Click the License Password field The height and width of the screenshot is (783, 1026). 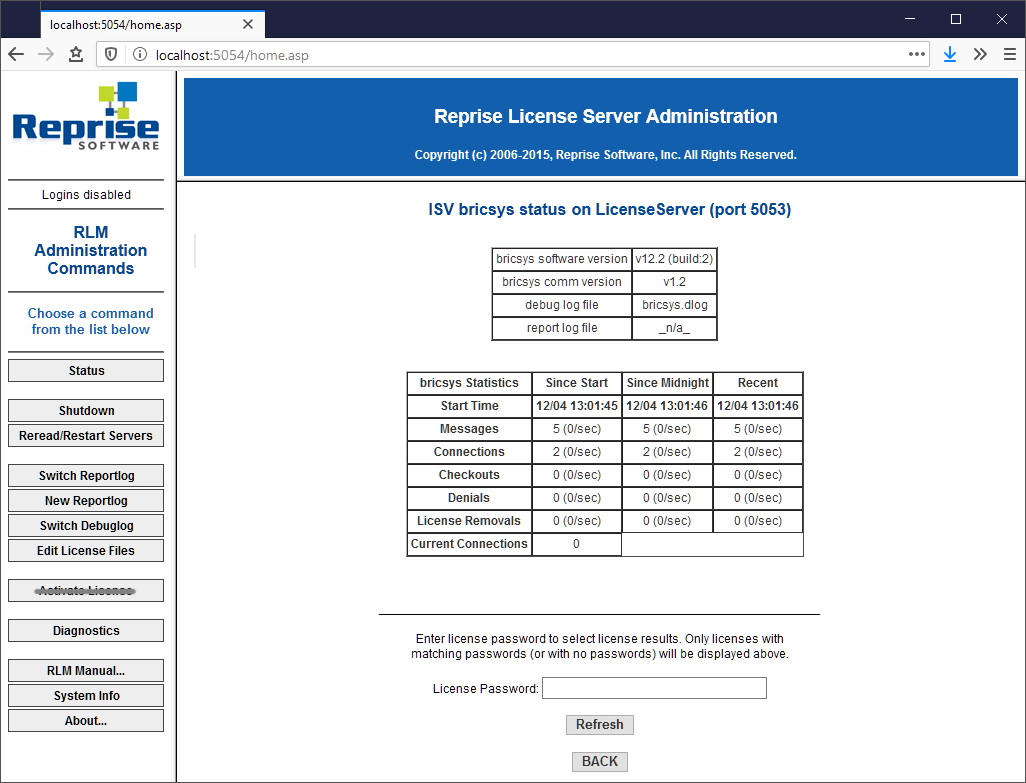tap(654, 688)
